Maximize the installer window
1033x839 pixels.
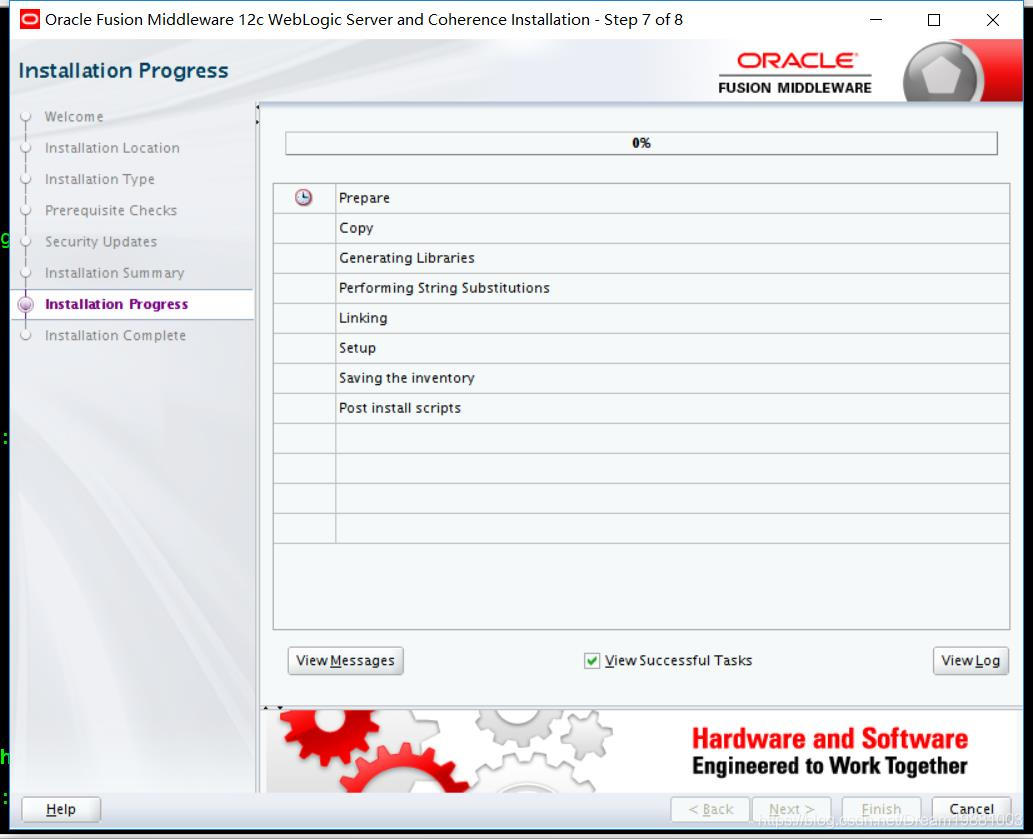(934, 20)
